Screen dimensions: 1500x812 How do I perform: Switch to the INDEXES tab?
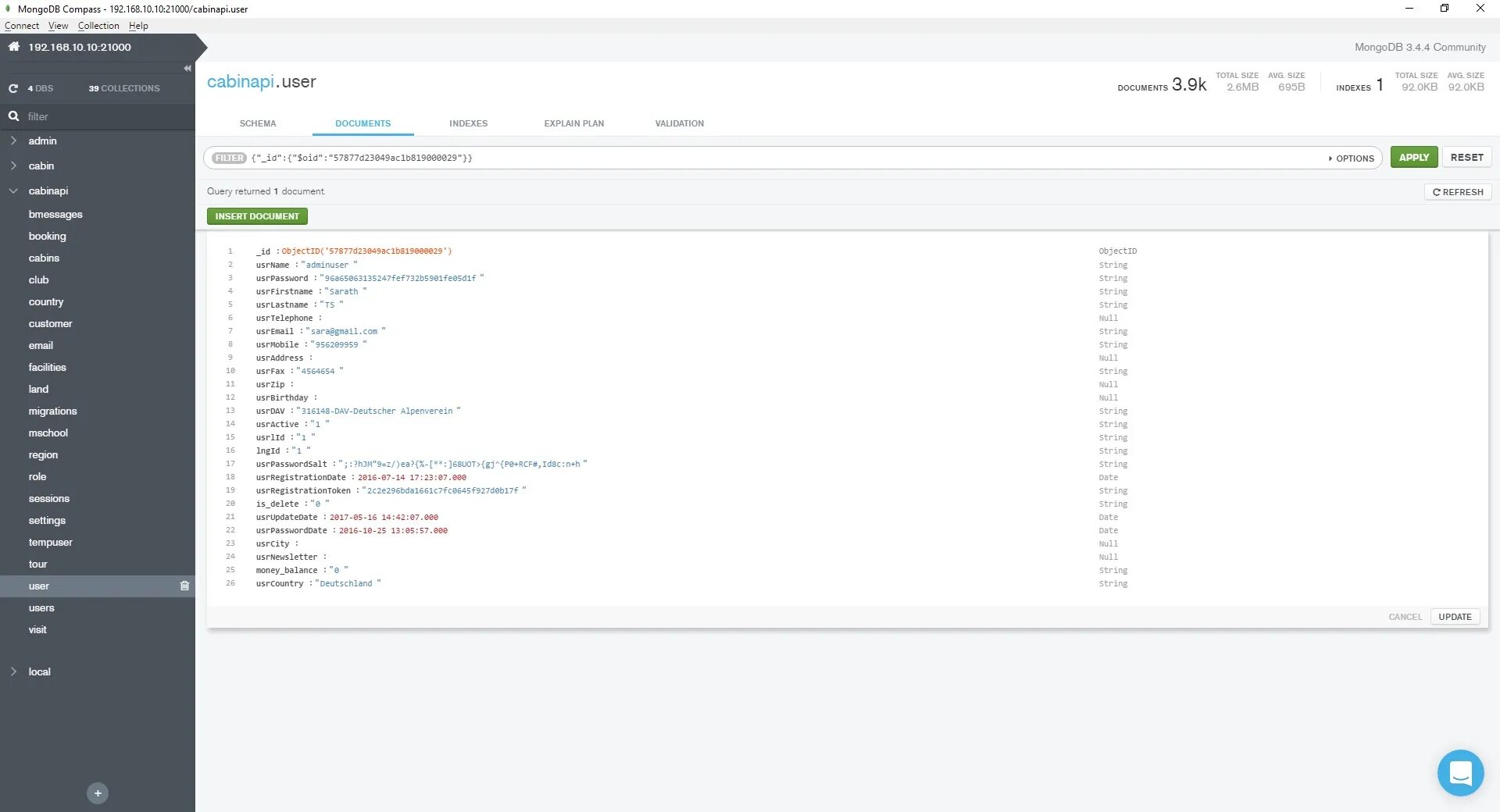coord(469,123)
